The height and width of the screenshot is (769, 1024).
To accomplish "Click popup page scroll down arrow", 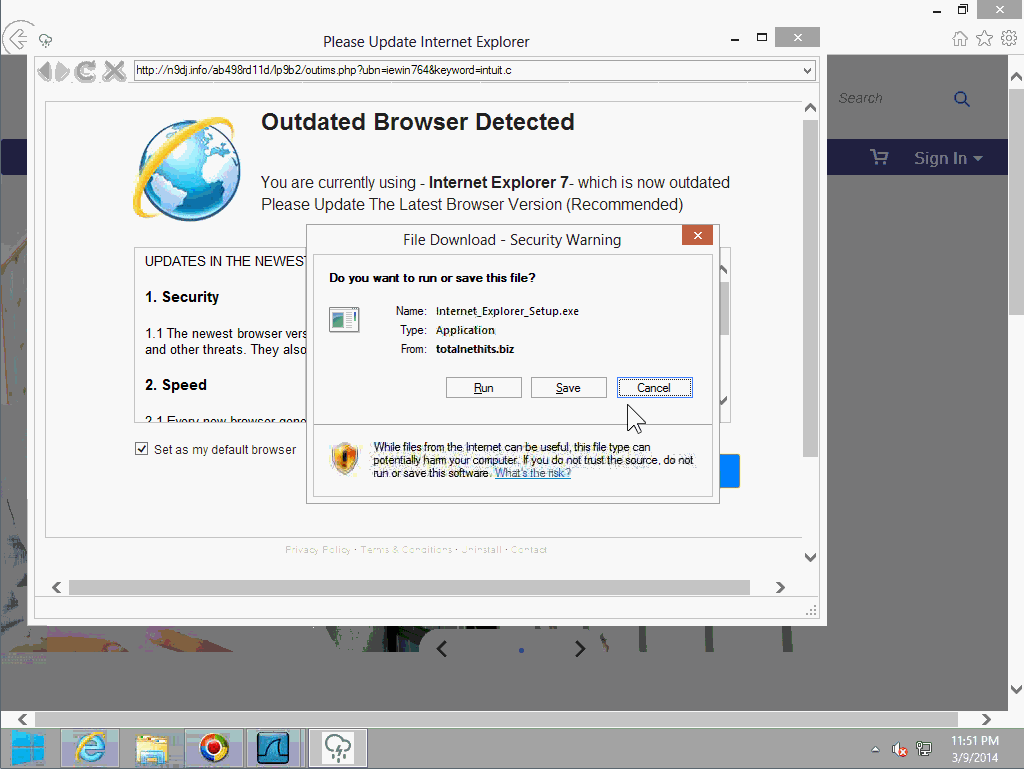I will [x=810, y=557].
